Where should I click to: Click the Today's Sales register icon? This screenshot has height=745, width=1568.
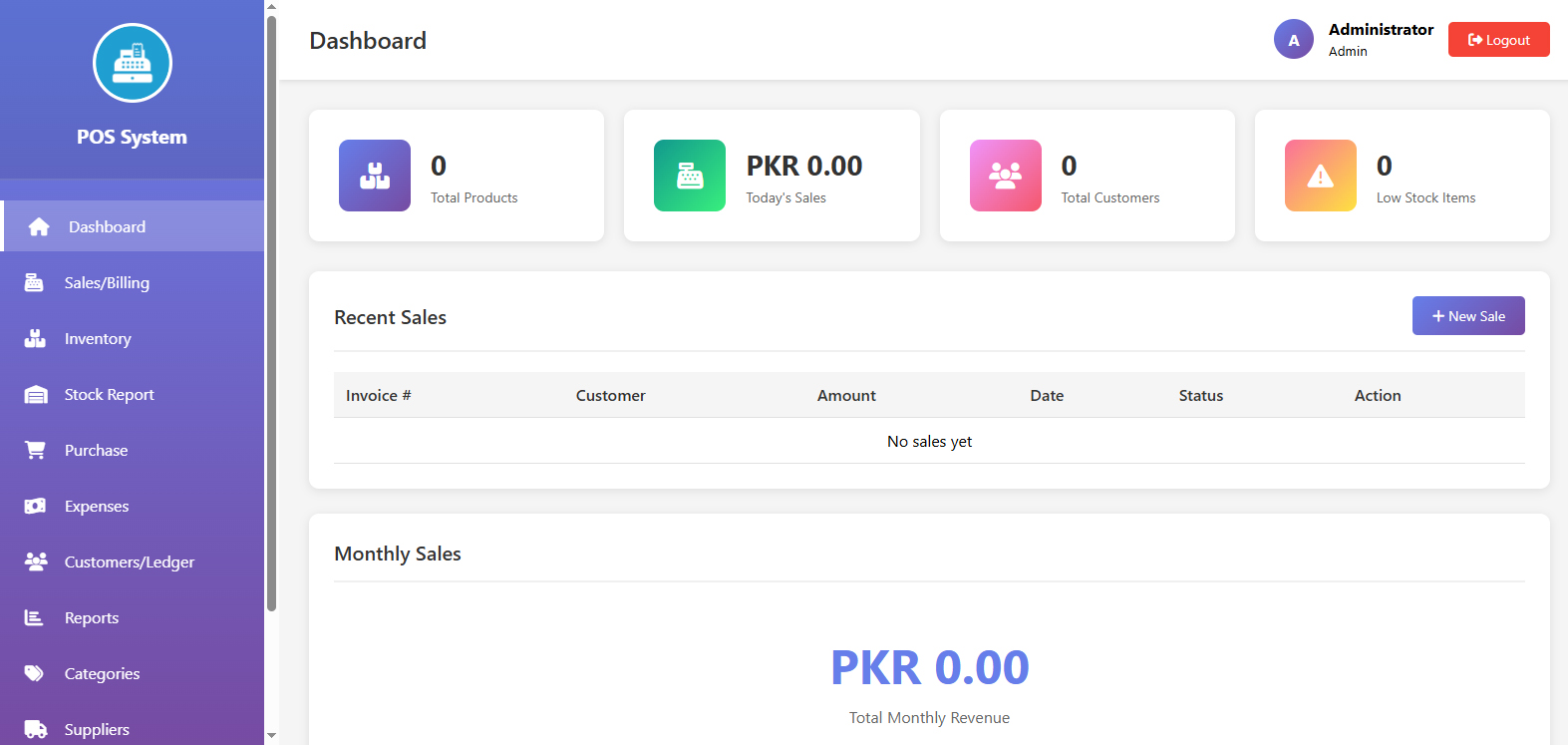click(690, 176)
